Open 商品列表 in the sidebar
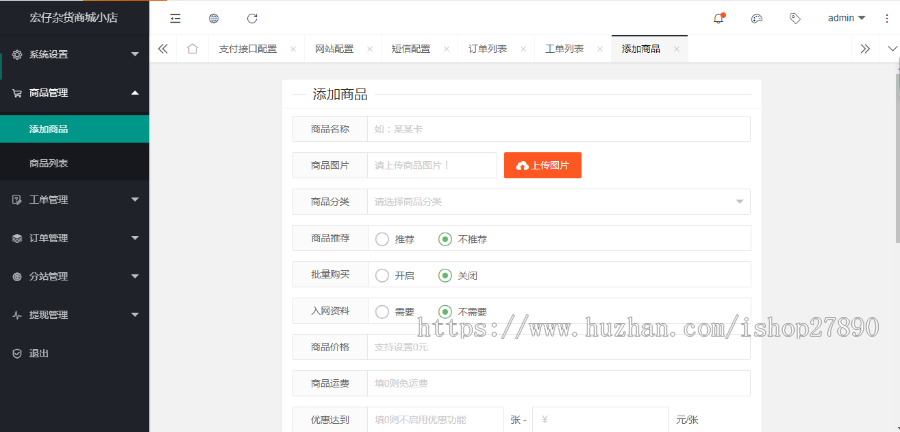Image resolution: width=900 pixels, height=432 pixels. pos(75,164)
